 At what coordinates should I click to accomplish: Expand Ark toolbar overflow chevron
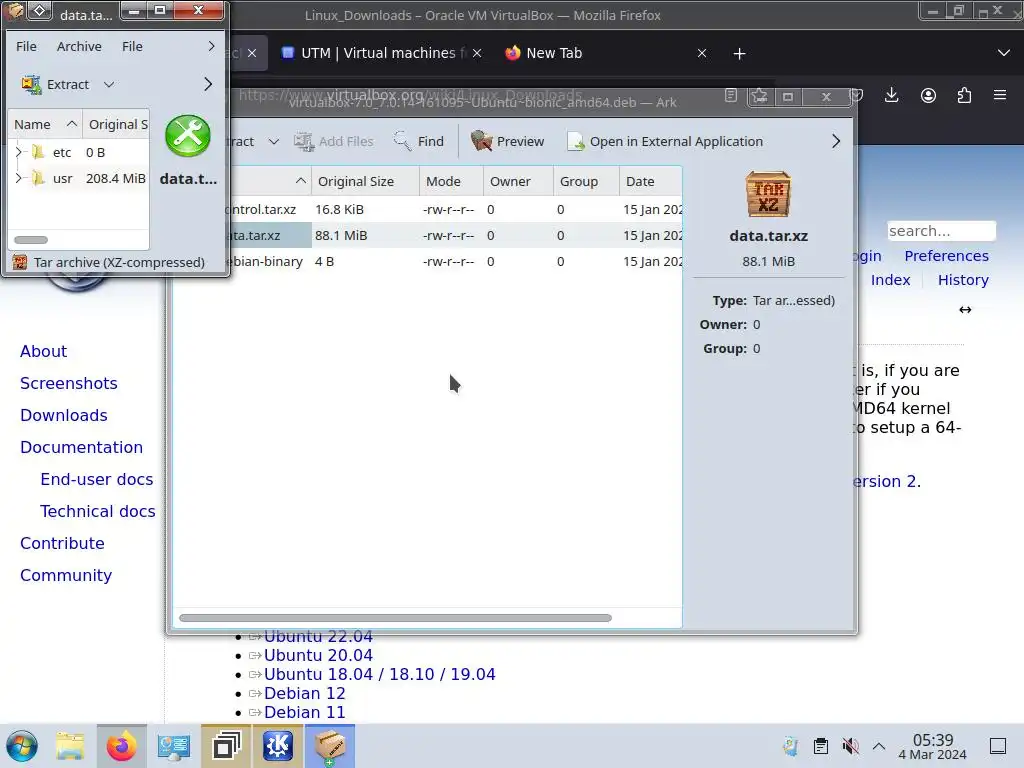[x=836, y=141]
